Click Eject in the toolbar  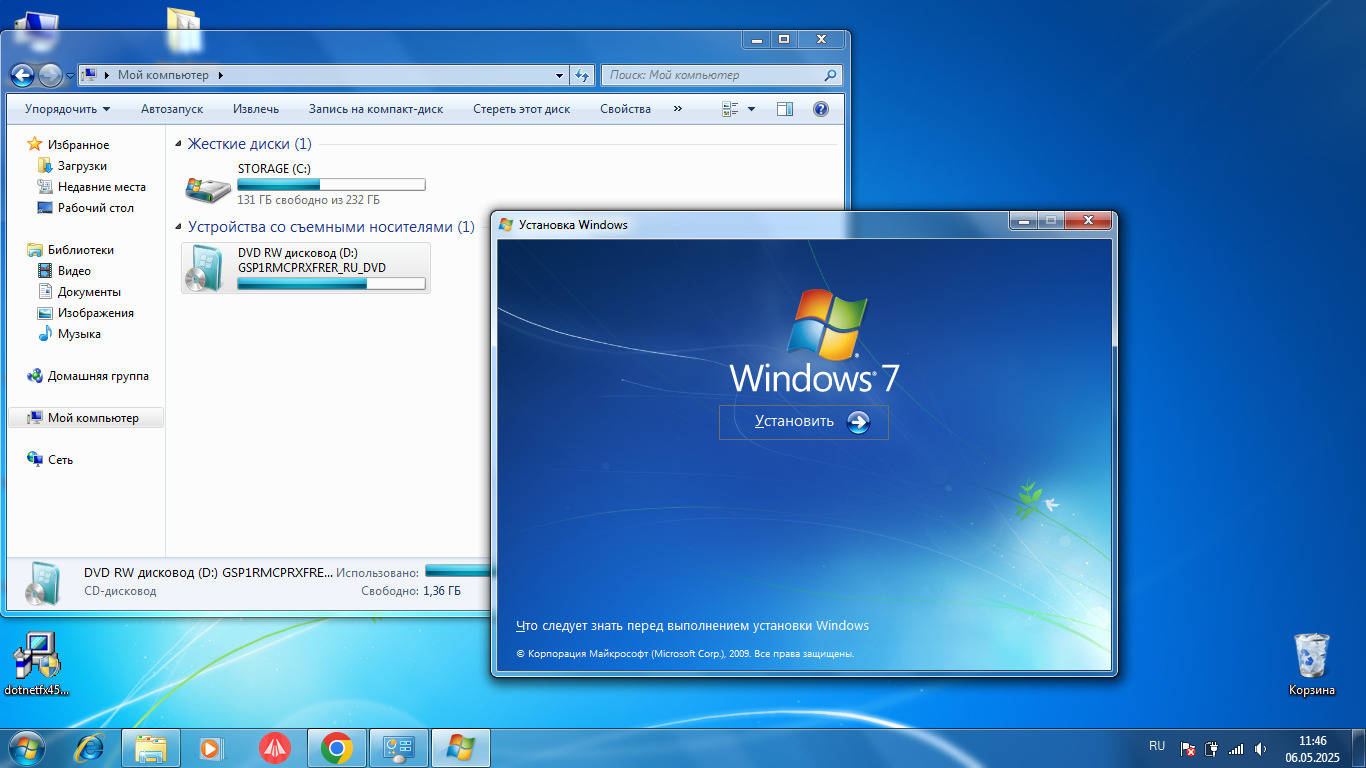click(x=256, y=109)
